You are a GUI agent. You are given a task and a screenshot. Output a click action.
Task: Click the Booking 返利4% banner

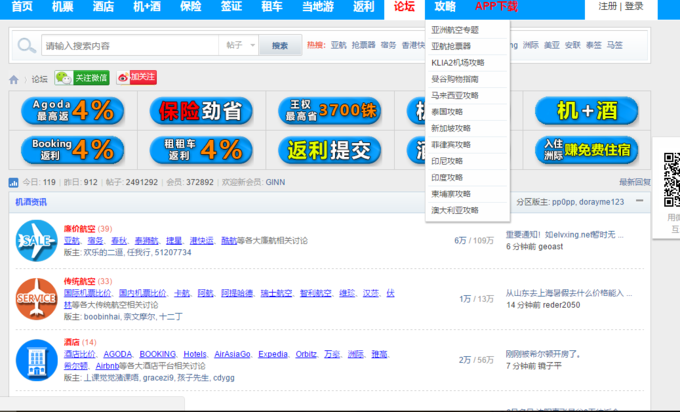click(72, 150)
